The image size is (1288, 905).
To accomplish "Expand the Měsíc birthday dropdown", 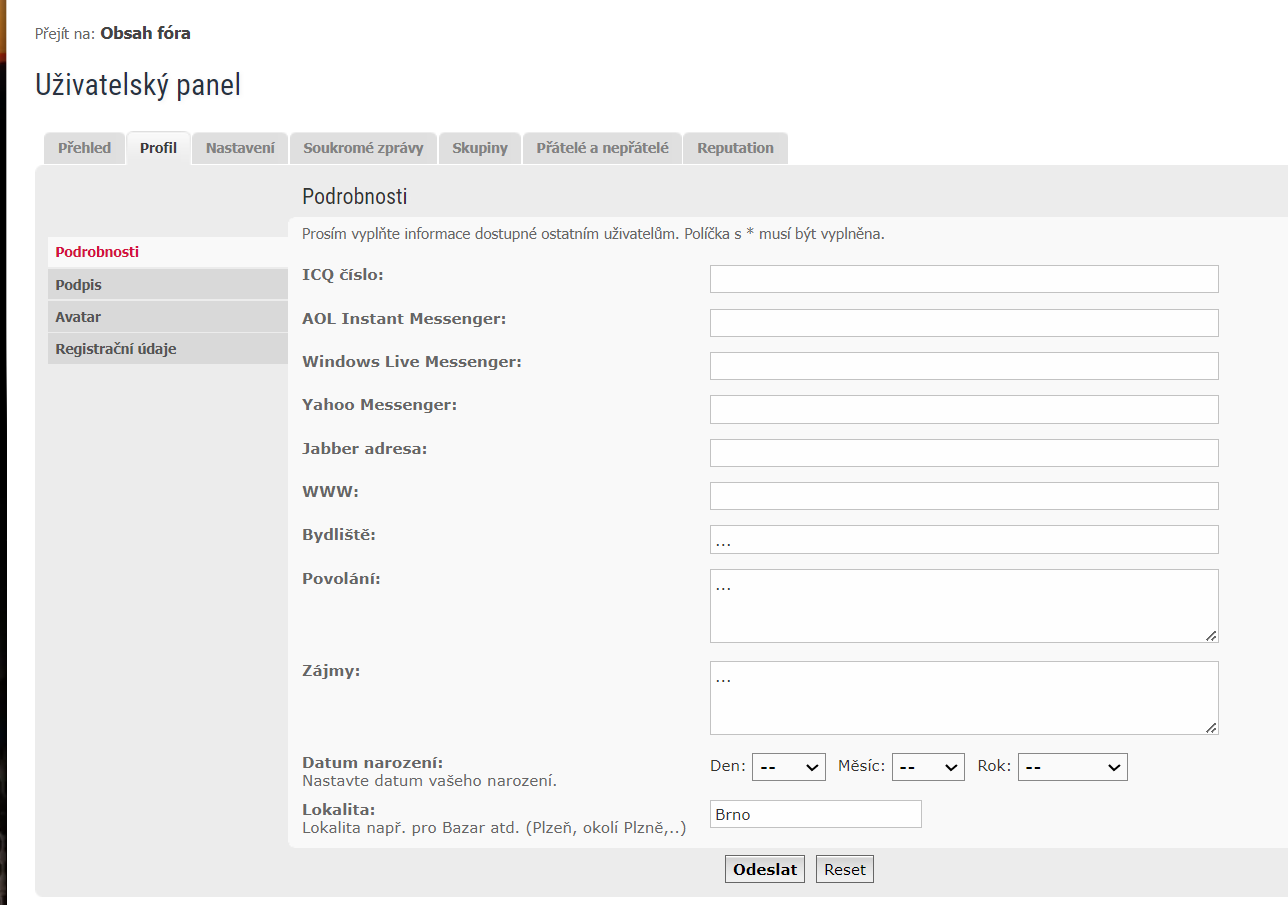I will pos(928,767).
